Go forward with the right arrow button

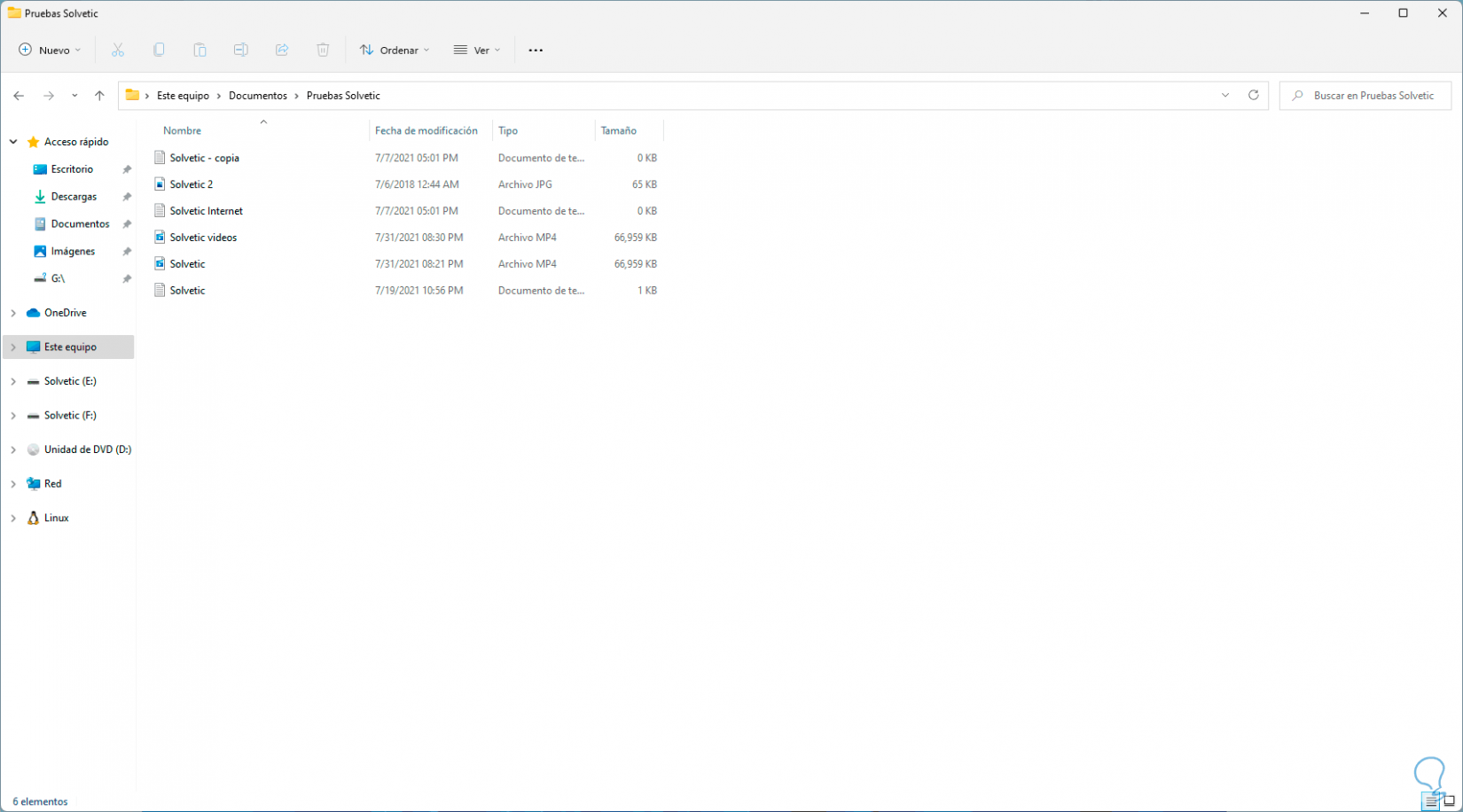tap(49, 96)
